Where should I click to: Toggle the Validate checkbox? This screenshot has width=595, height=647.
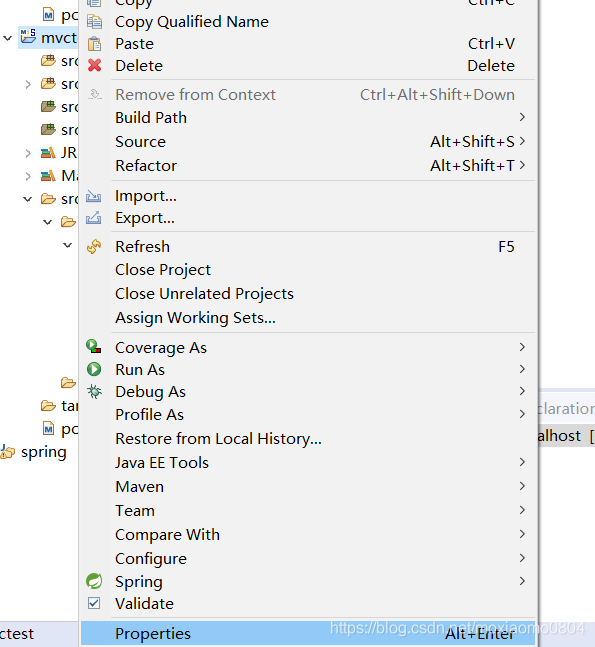click(x=94, y=603)
